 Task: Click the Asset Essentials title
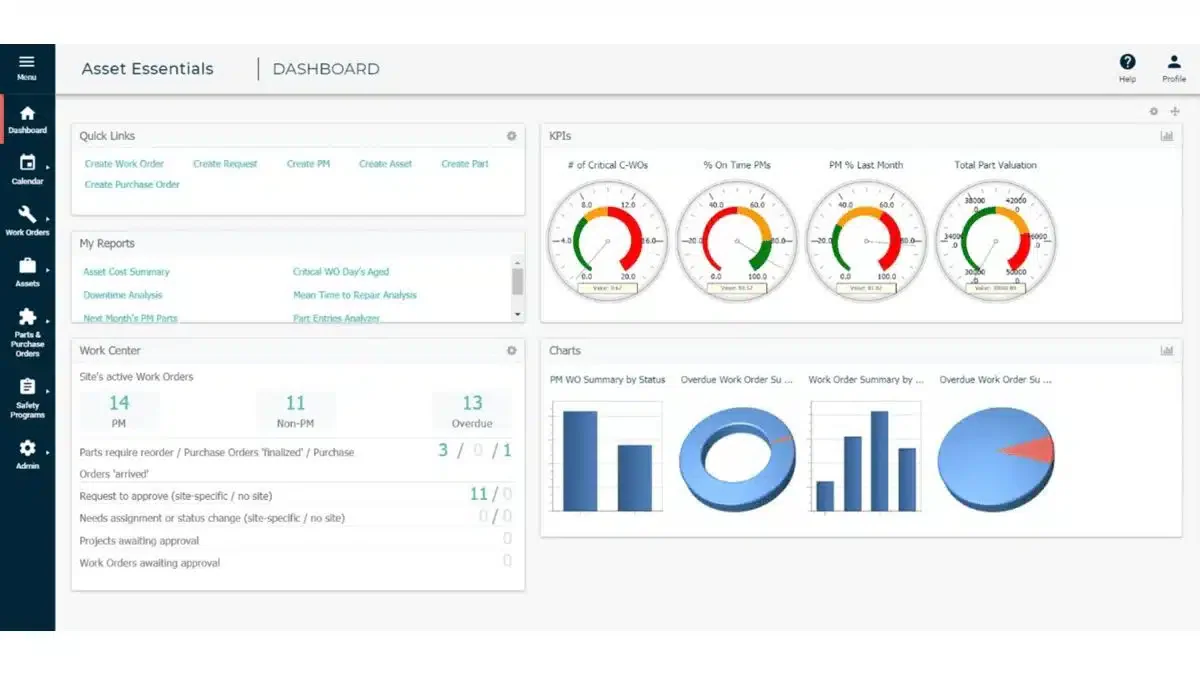pyautogui.click(x=147, y=69)
